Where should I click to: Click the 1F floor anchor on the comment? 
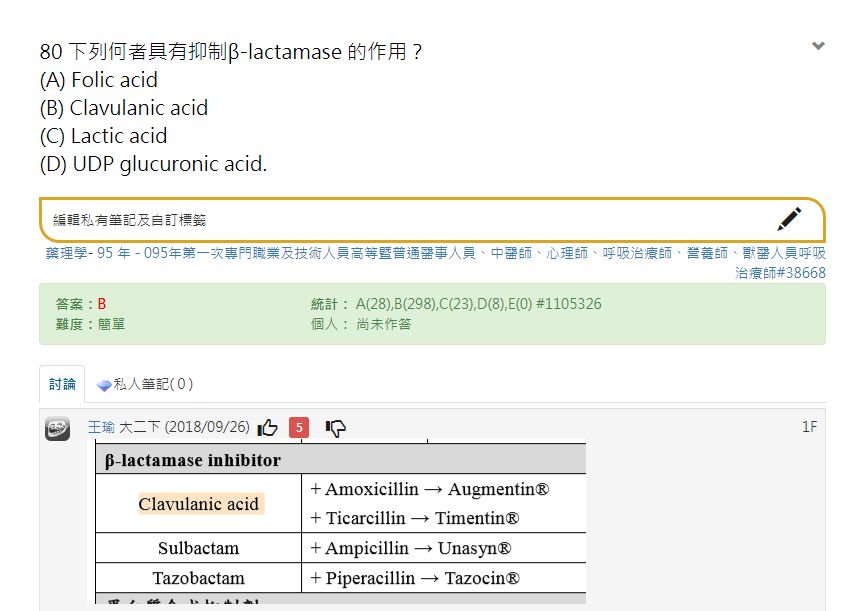tap(811, 427)
